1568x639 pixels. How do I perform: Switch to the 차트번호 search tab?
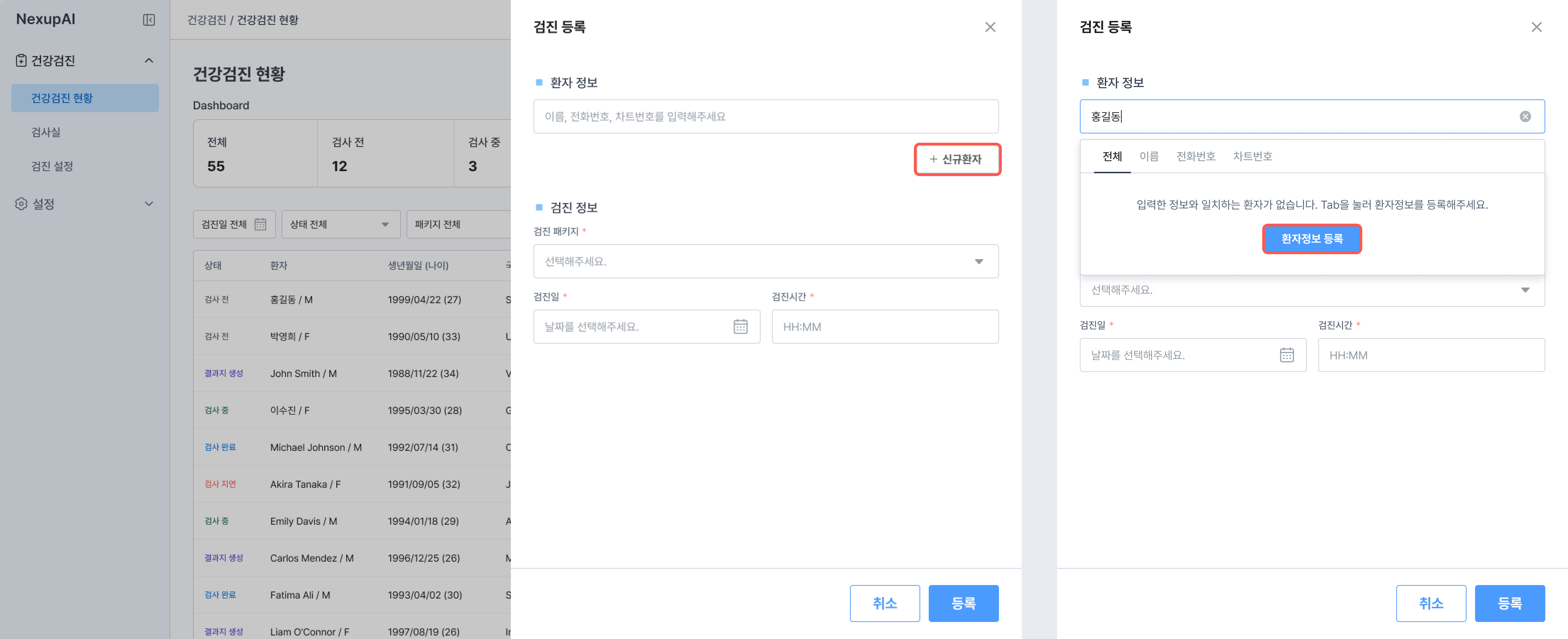[1252, 157]
